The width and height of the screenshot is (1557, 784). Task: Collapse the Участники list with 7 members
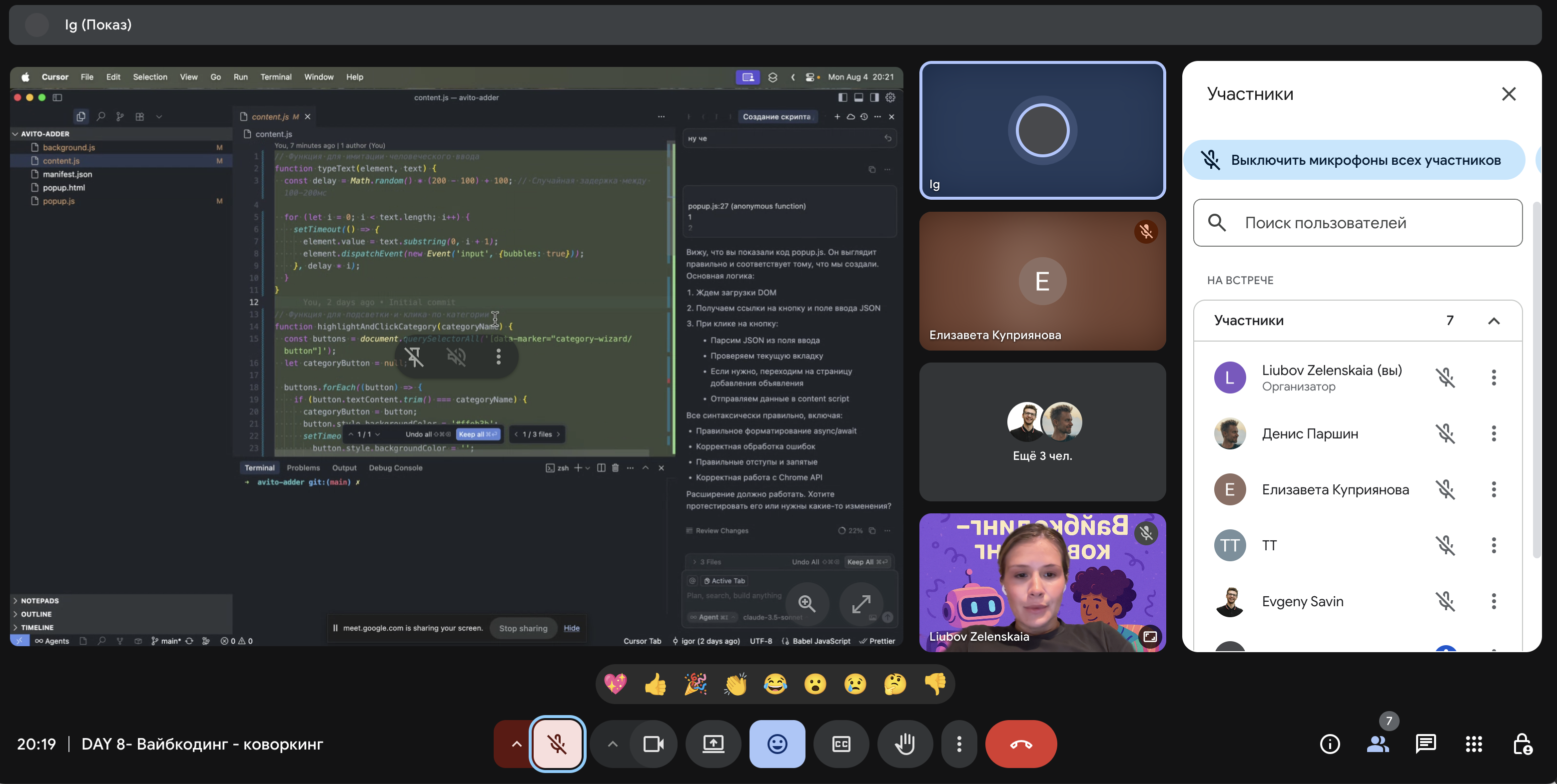1494,321
